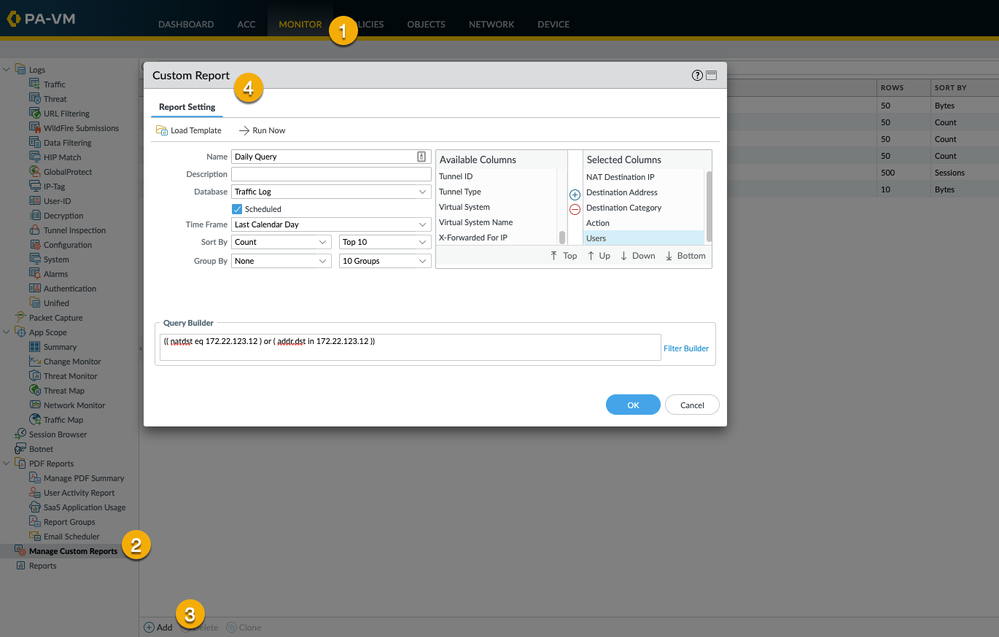
Task: Open the Filter Builder link
Action: (686, 348)
